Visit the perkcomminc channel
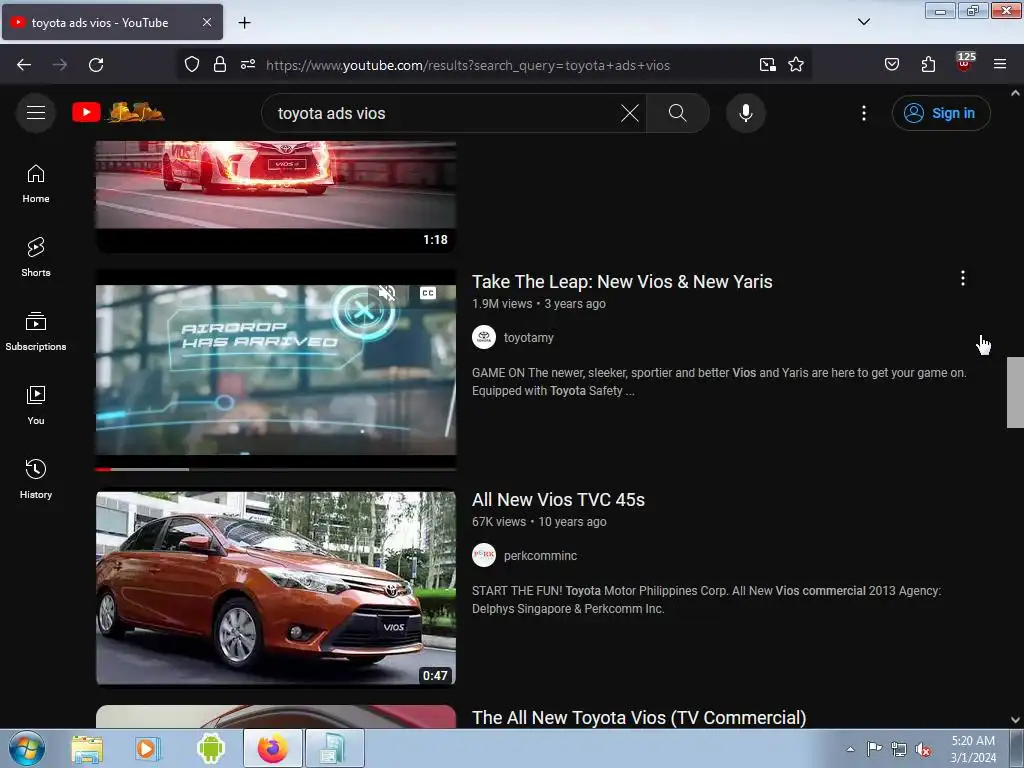This screenshot has width=1024, height=768. [x=540, y=556]
